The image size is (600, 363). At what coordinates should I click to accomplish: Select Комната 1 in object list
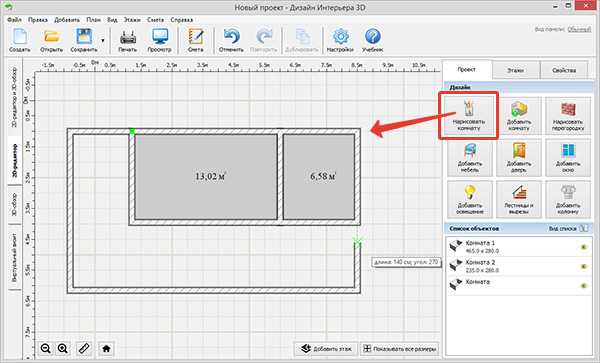pyautogui.click(x=519, y=247)
